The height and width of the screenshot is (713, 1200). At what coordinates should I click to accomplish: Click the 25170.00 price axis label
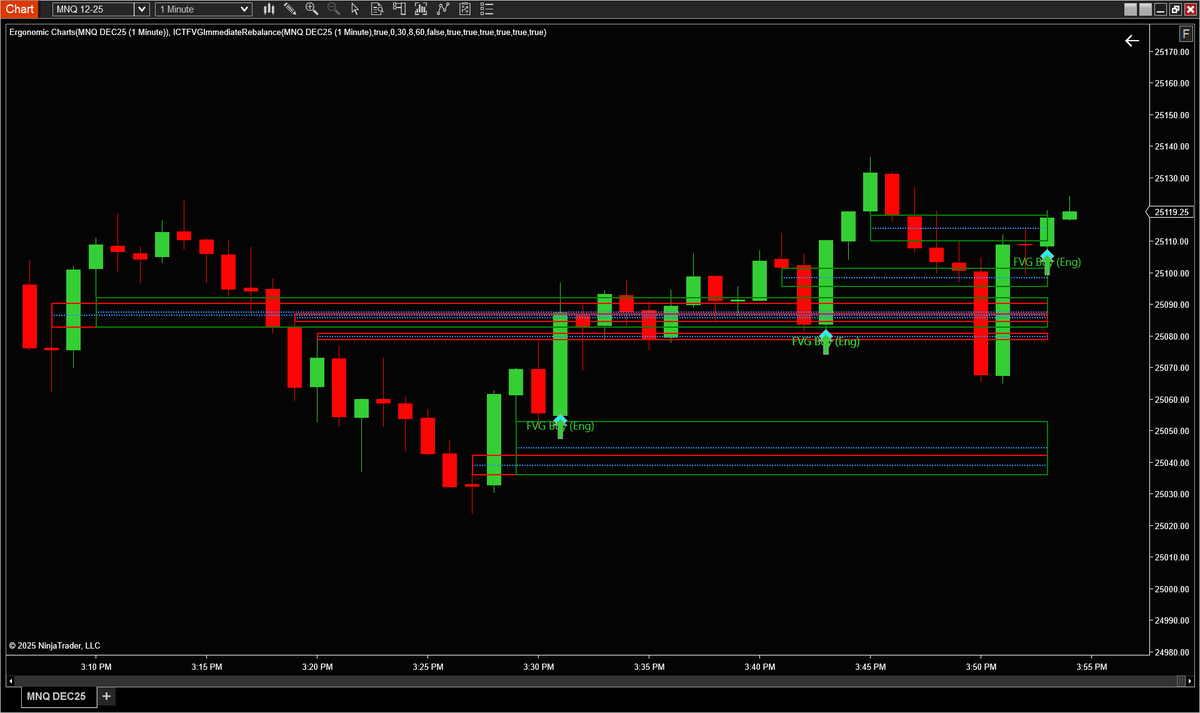(1171, 52)
